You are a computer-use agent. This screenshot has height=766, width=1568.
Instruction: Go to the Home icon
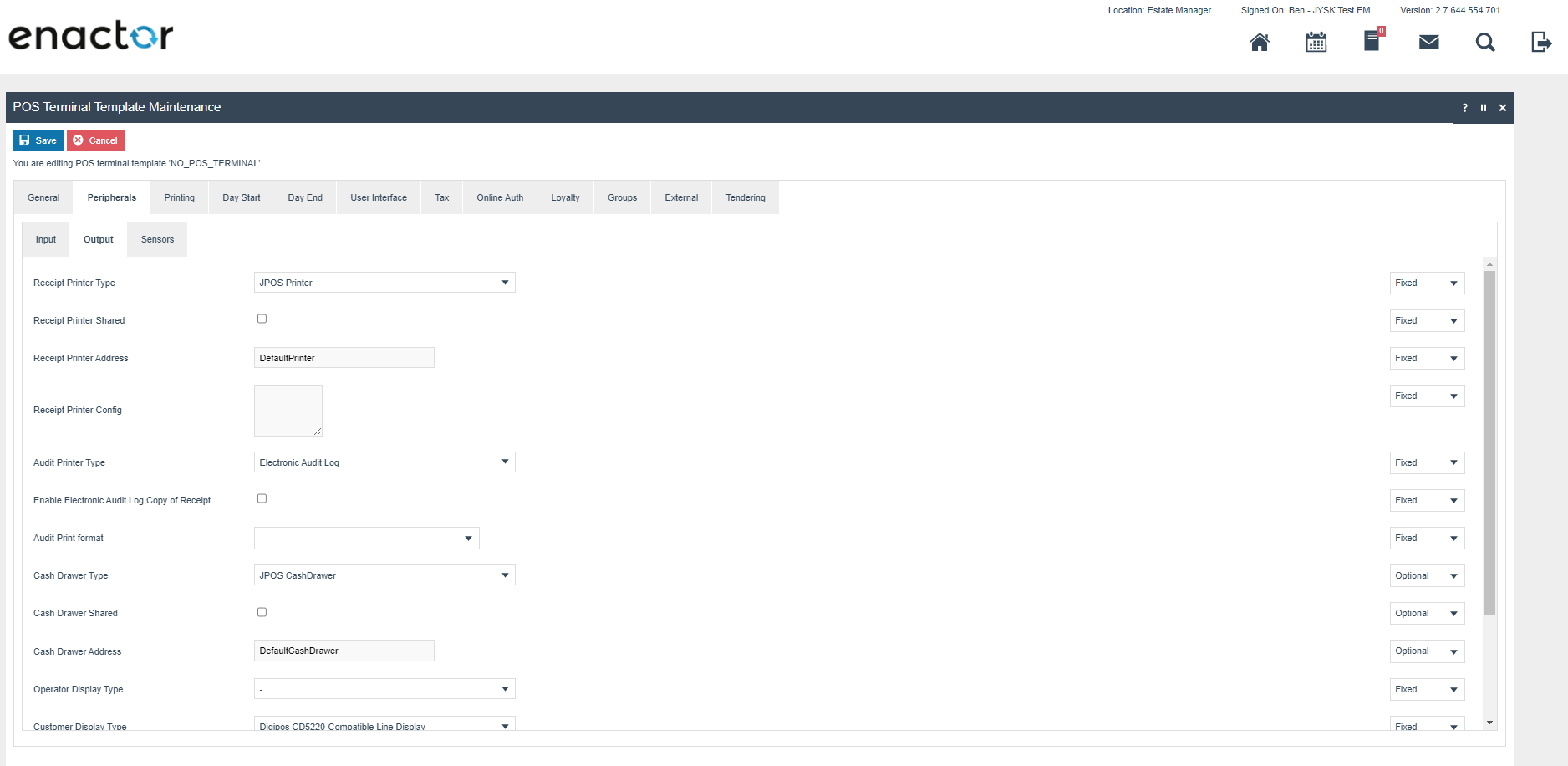(1260, 42)
